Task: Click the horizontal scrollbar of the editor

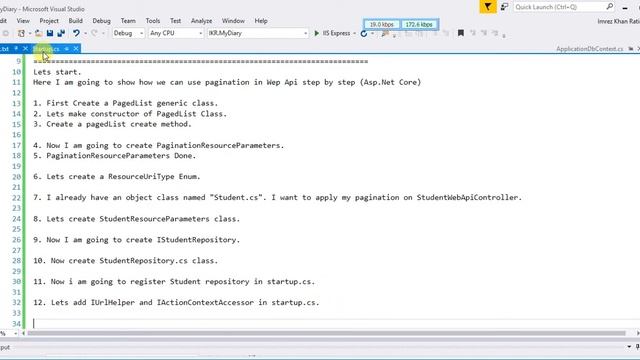Action: click(327, 333)
